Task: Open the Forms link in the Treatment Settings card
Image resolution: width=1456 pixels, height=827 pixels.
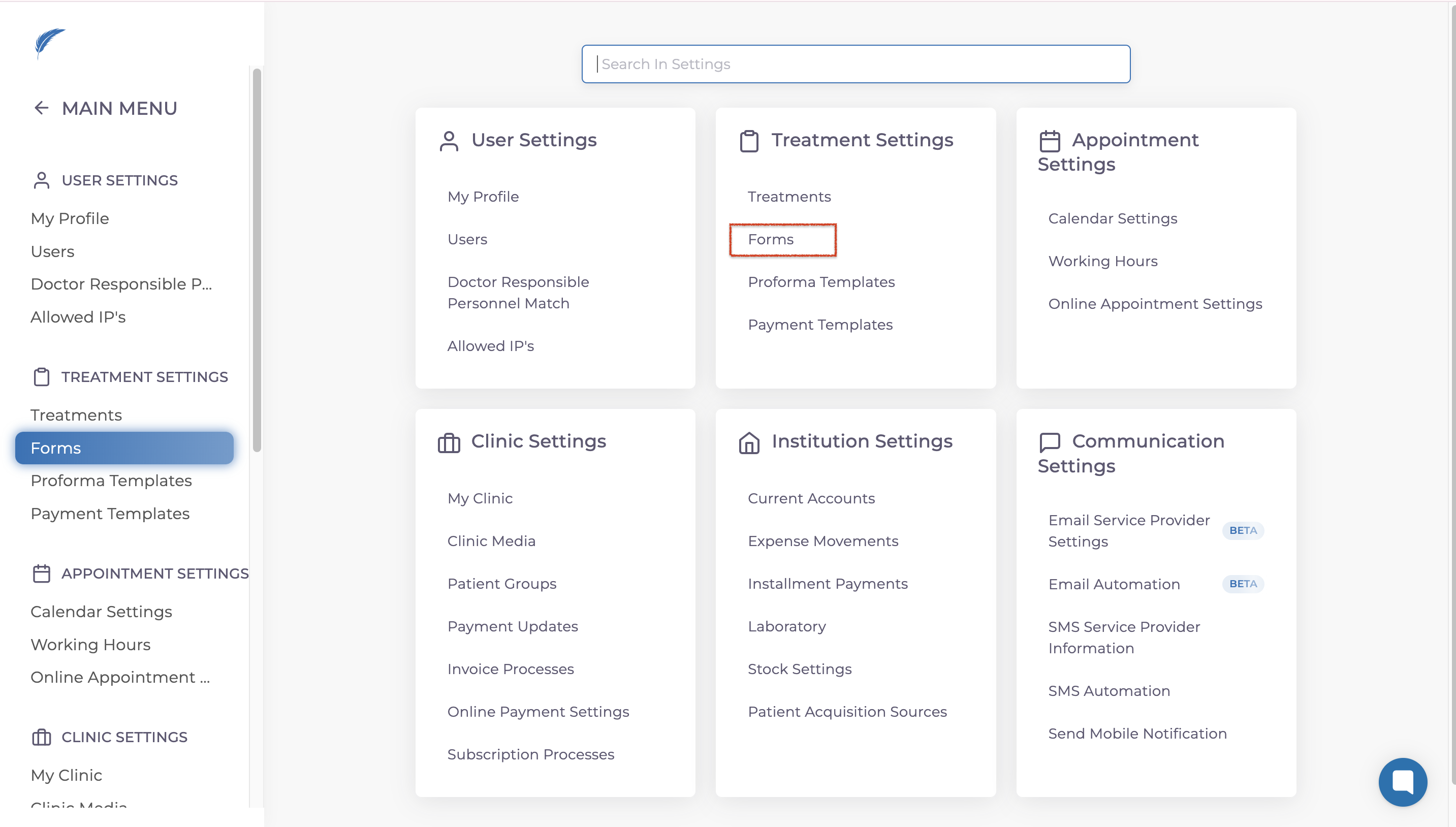Action: coord(771,239)
